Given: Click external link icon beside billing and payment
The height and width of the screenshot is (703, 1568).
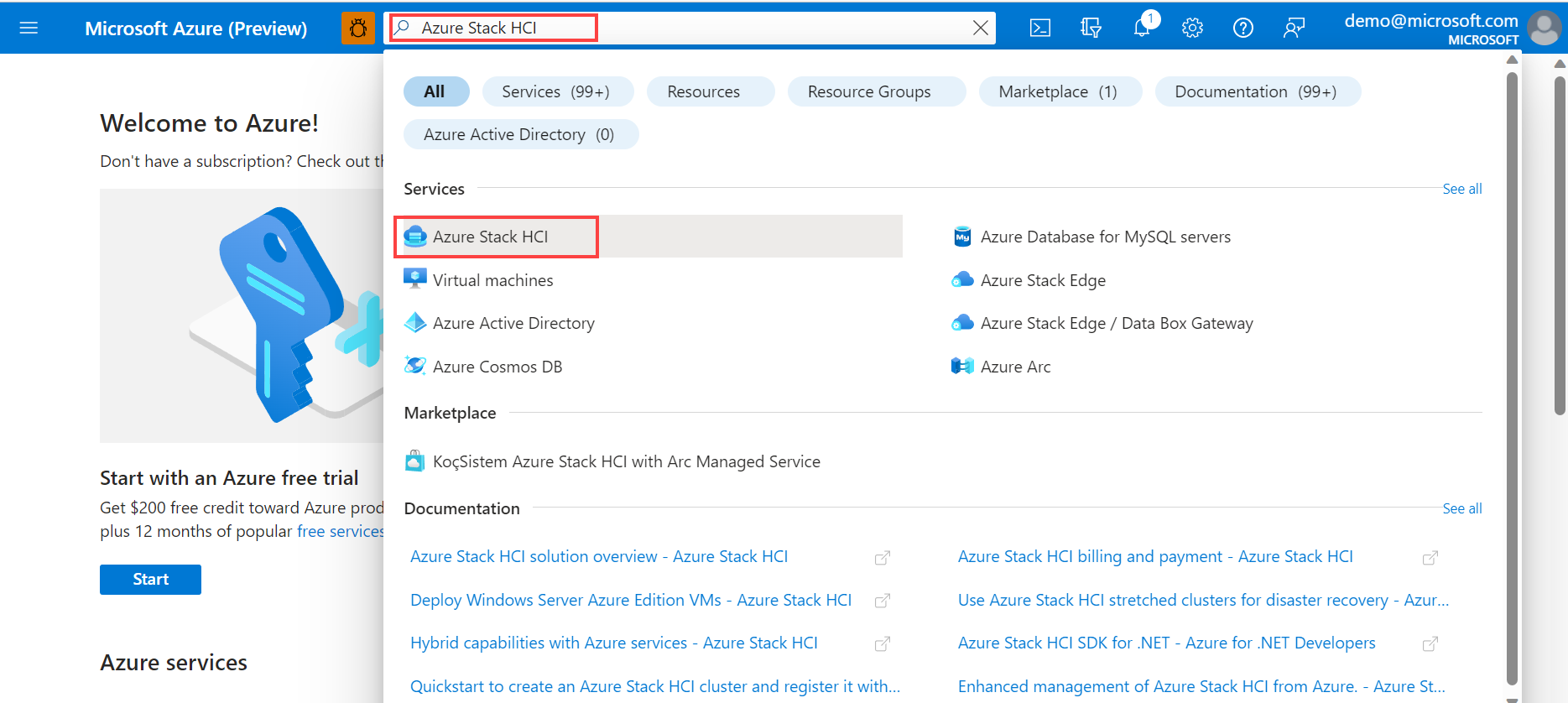Looking at the screenshot, I should pyautogui.click(x=1430, y=558).
